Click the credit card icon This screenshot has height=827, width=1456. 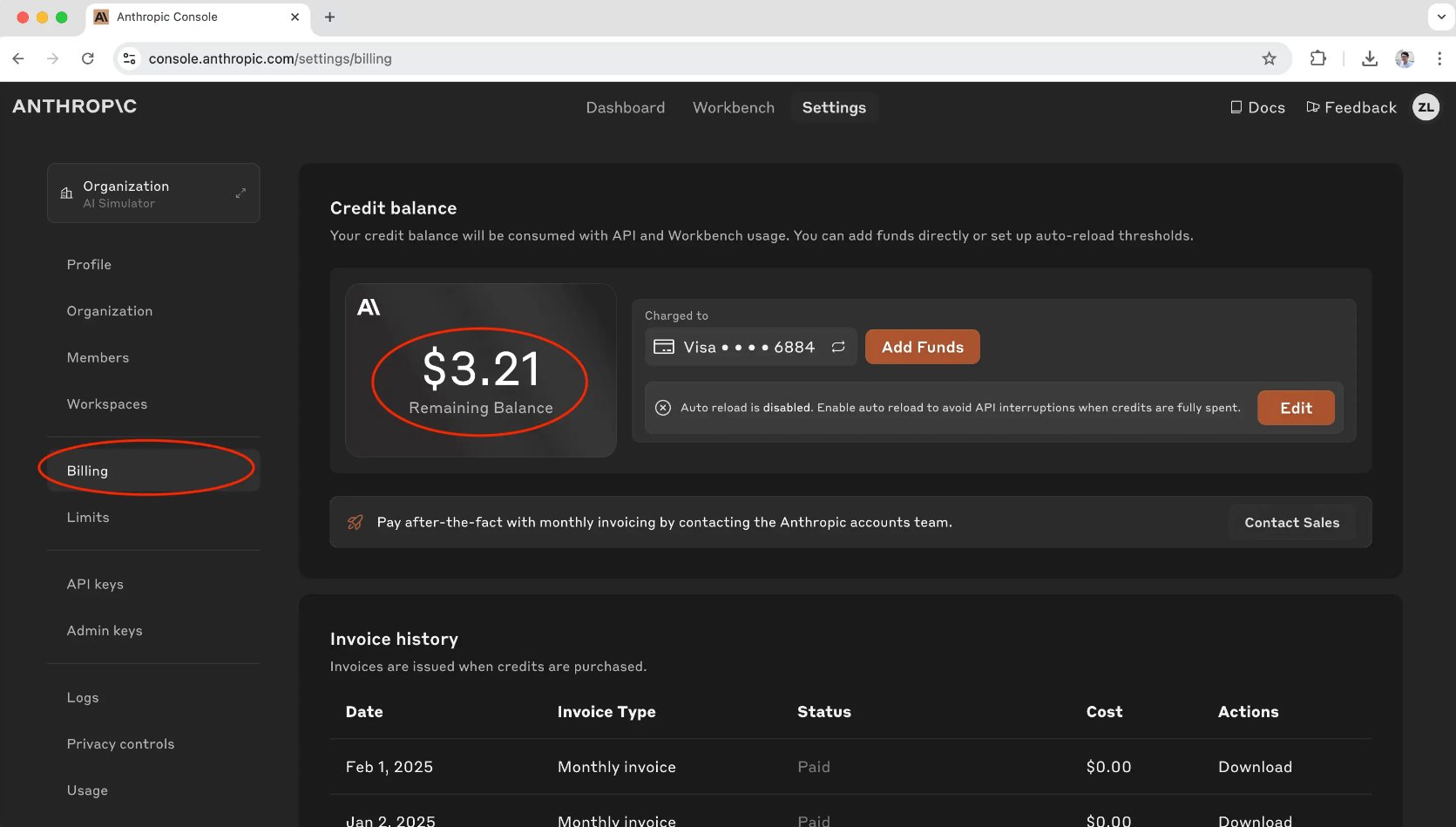coord(664,347)
